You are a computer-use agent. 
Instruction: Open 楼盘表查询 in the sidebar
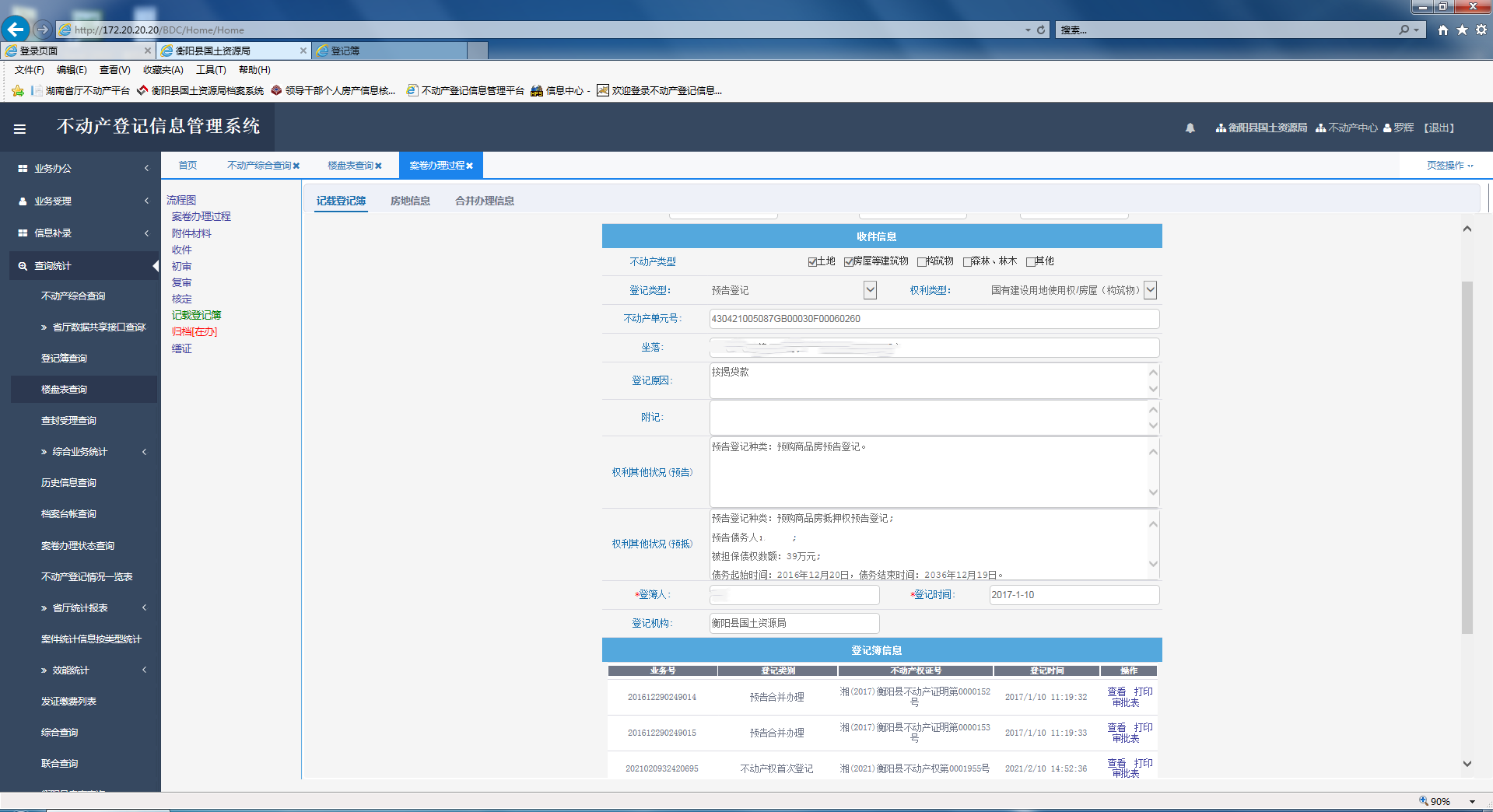(84, 390)
